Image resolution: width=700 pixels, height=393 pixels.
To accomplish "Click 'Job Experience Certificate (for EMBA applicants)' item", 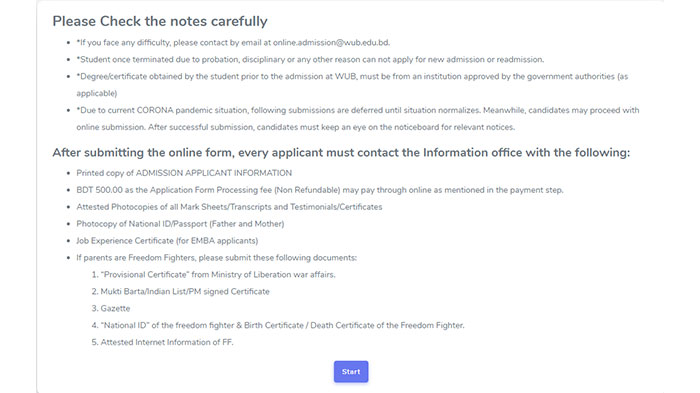I will pos(167,241).
